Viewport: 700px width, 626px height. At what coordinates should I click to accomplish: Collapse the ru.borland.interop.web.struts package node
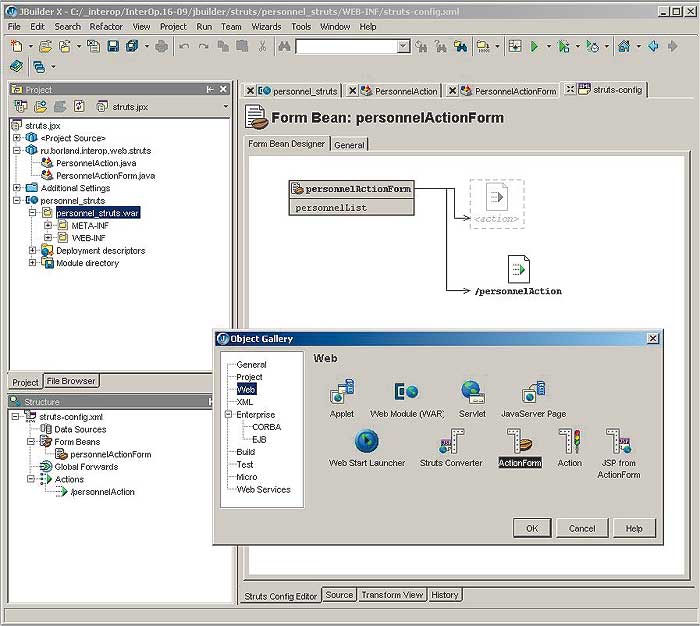[x=17, y=150]
